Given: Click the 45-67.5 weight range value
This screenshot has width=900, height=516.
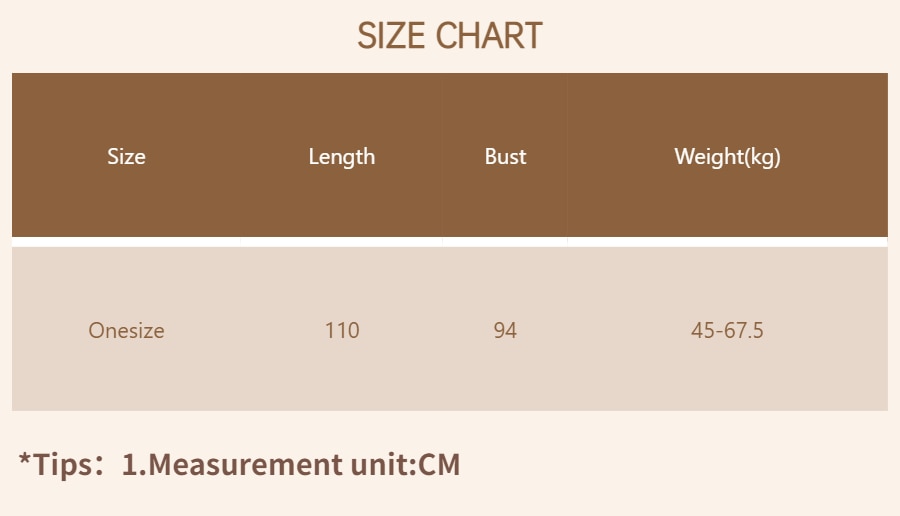Looking at the screenshot, I should 727,330.
